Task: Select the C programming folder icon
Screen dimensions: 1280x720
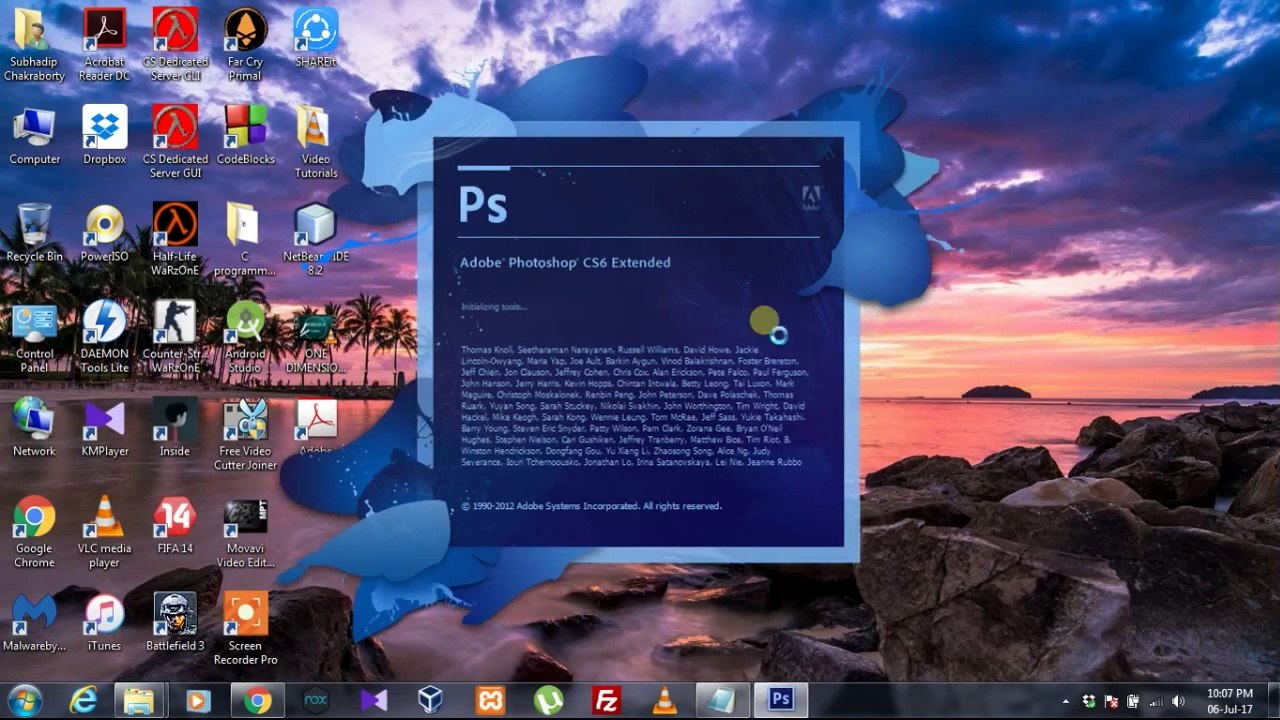Action: (245, 240)
